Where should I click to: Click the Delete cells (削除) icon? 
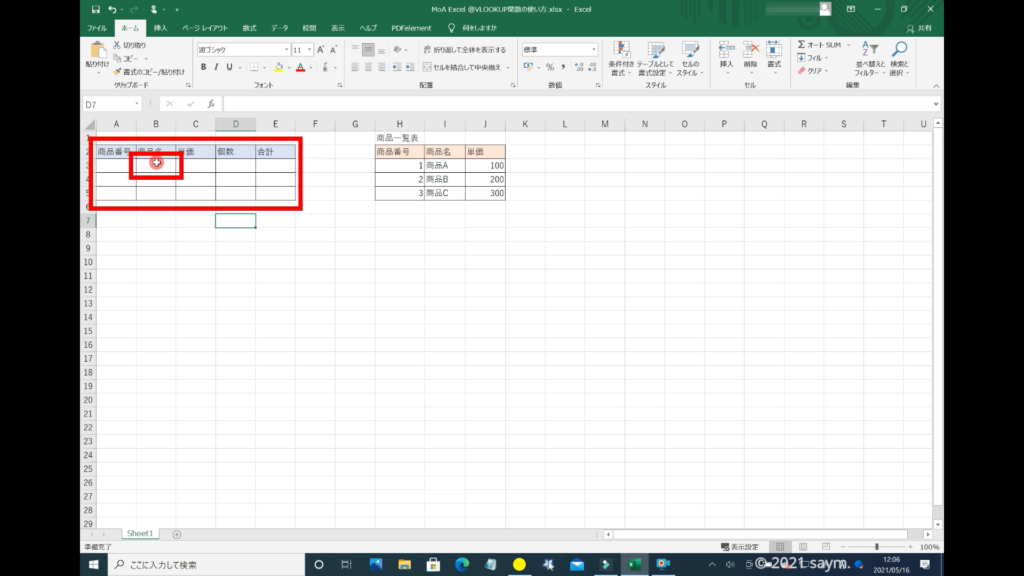(x=749, y=50)
